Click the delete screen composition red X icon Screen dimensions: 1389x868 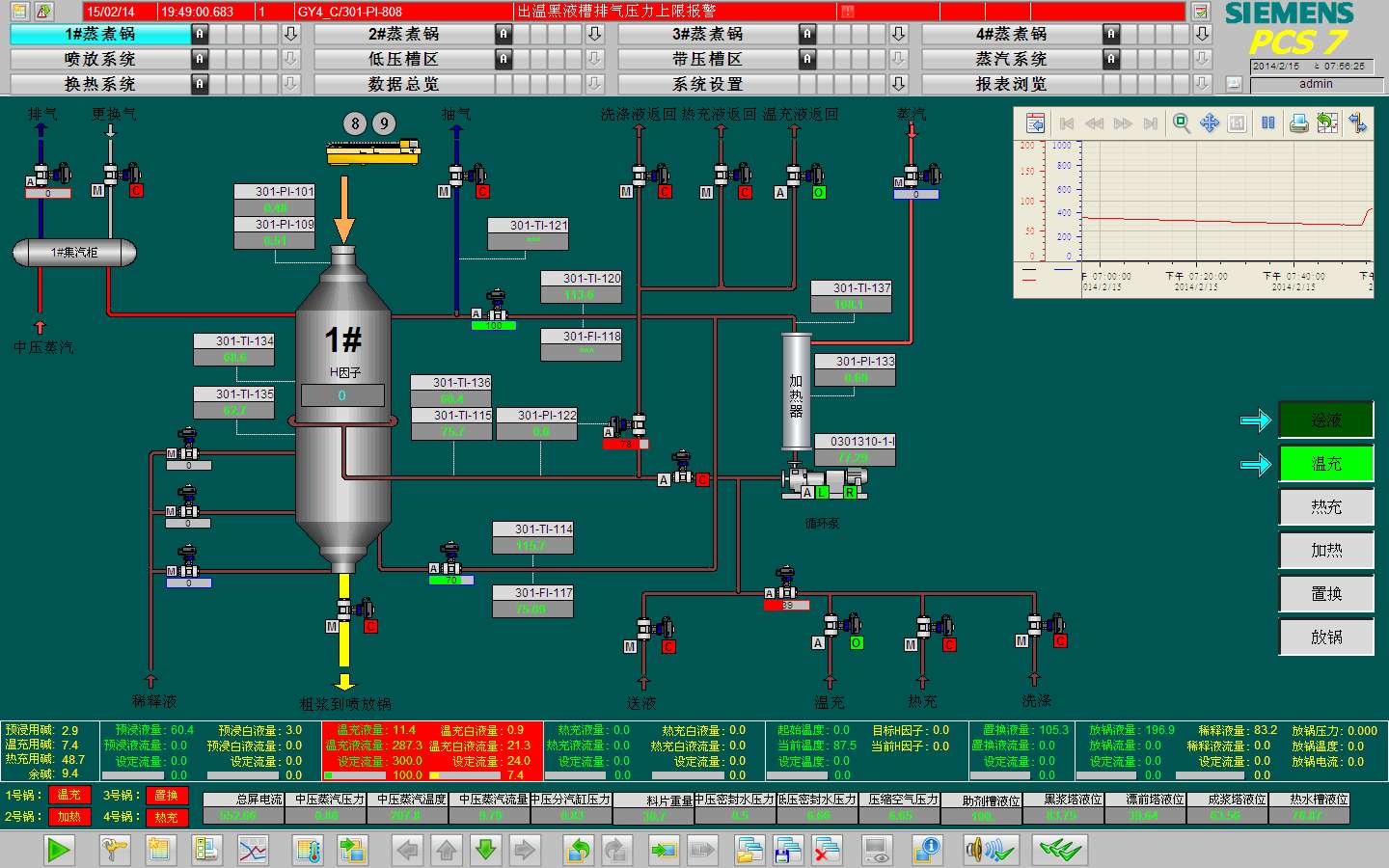point(827,850)
